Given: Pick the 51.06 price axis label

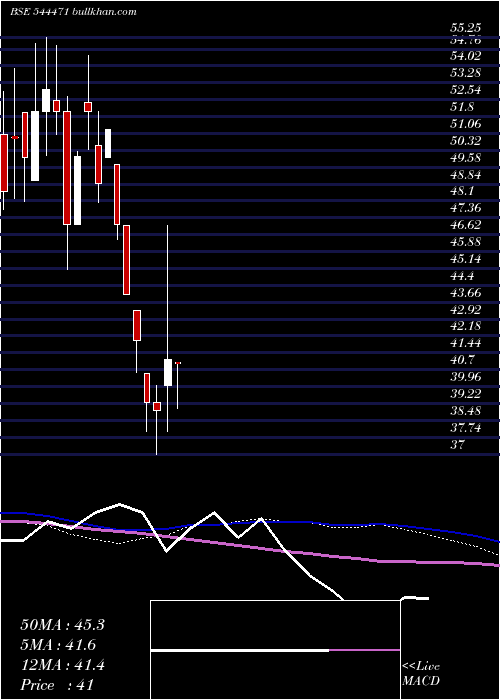Looking at the screenshot, I should [466, 124].
